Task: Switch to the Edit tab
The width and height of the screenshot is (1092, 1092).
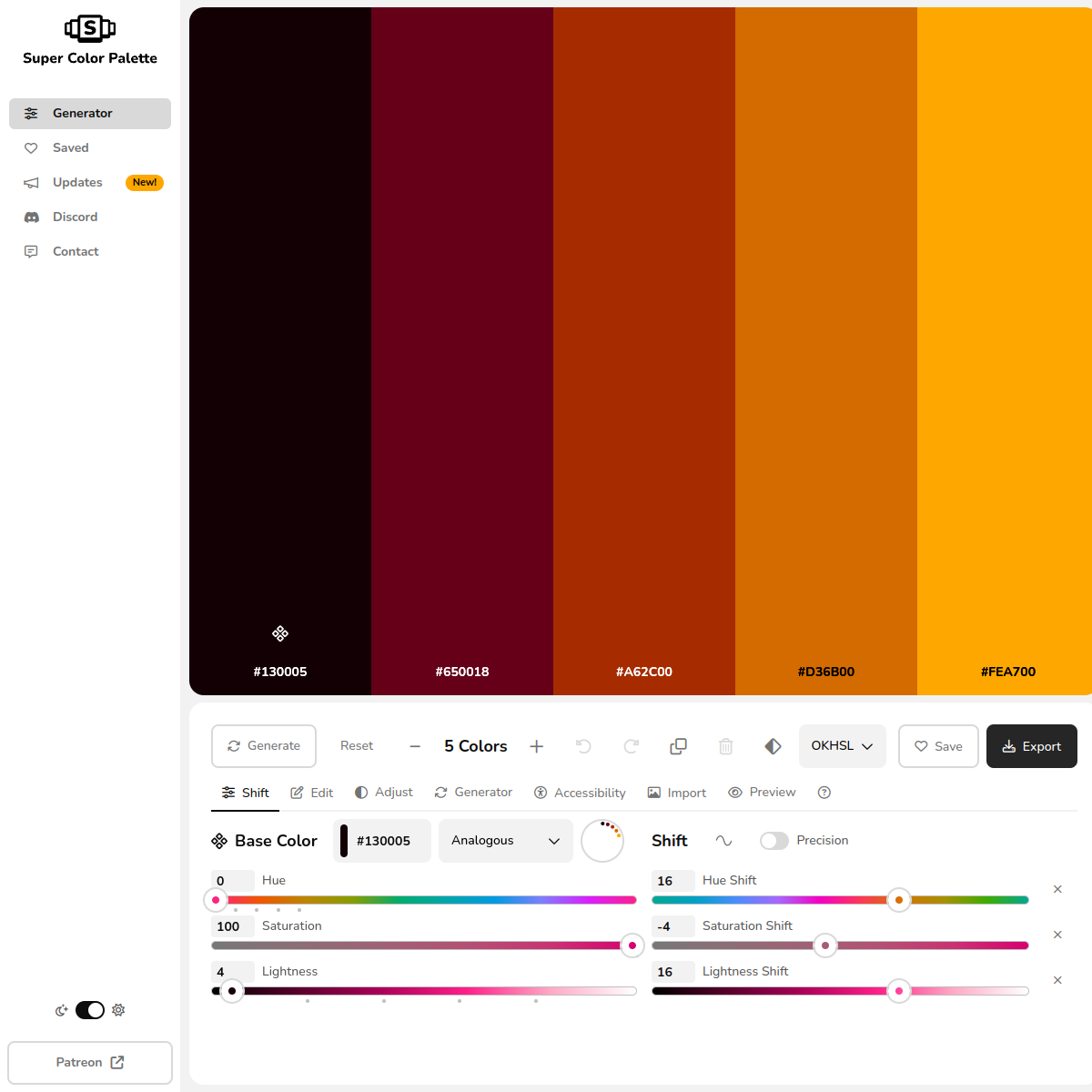Action: pyautogui.click(x=311, y=793)
